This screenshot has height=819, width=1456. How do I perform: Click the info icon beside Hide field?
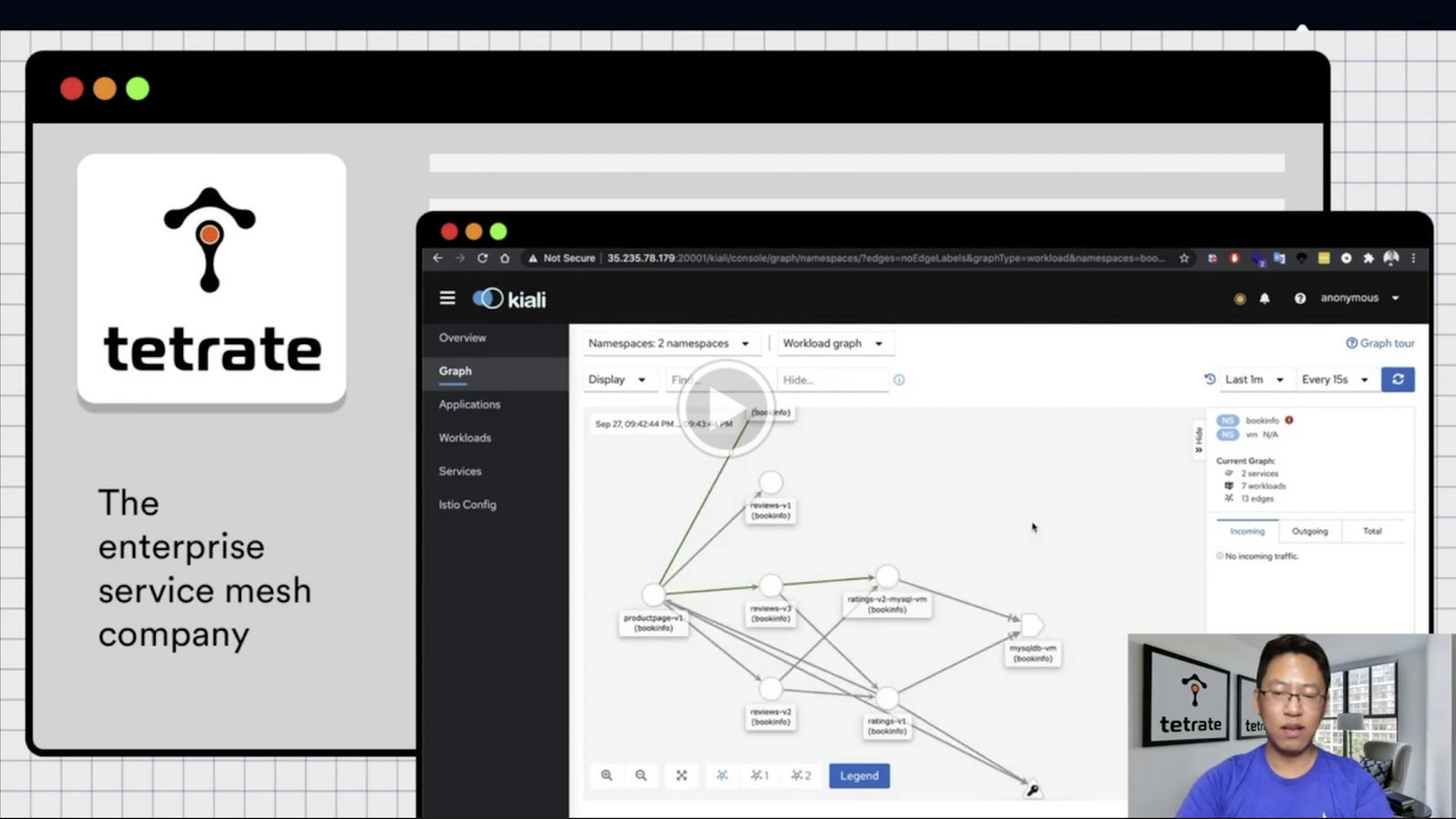click(x=899, y=379)
